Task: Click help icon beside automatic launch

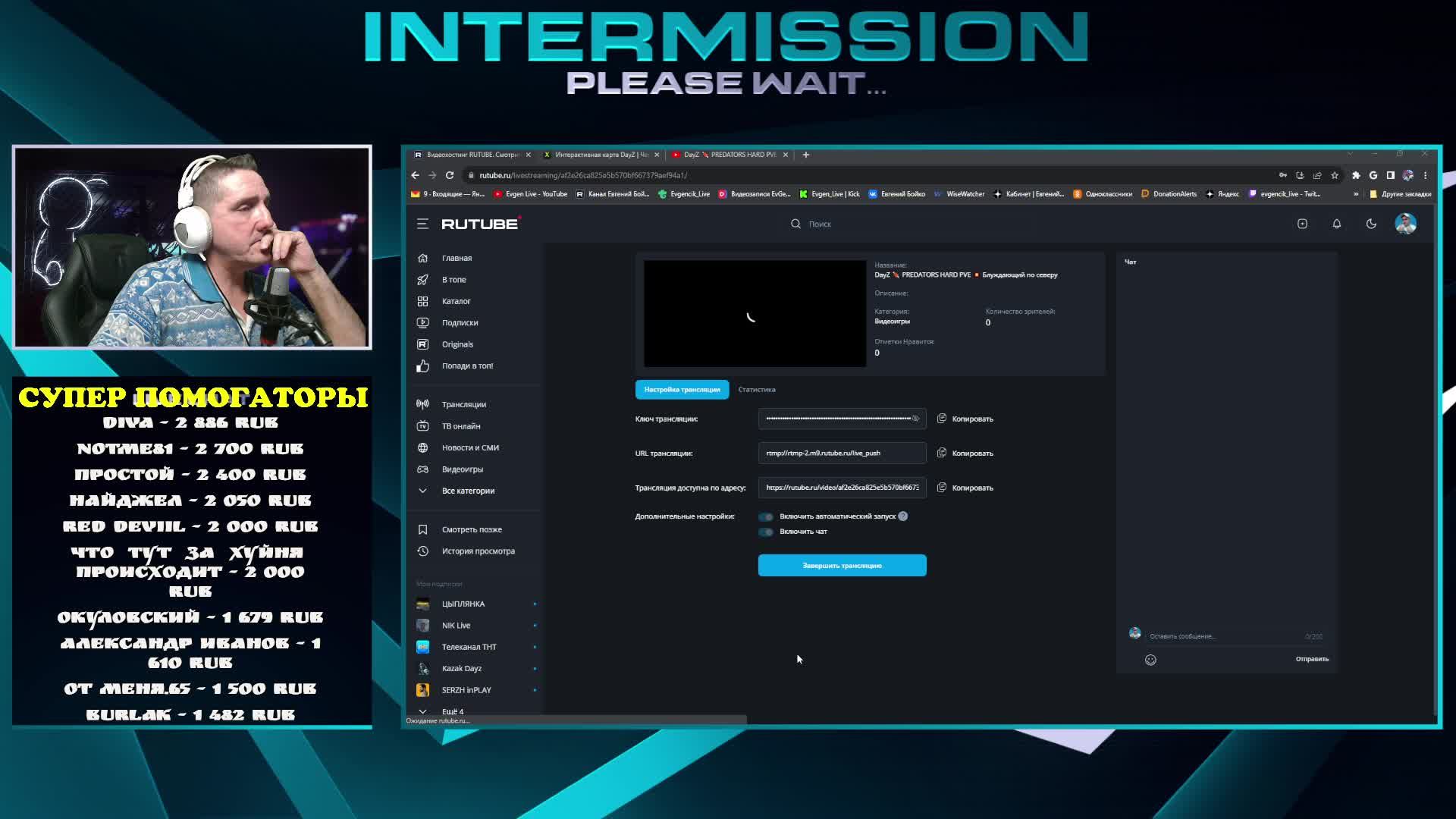Action: coord(903,516)
